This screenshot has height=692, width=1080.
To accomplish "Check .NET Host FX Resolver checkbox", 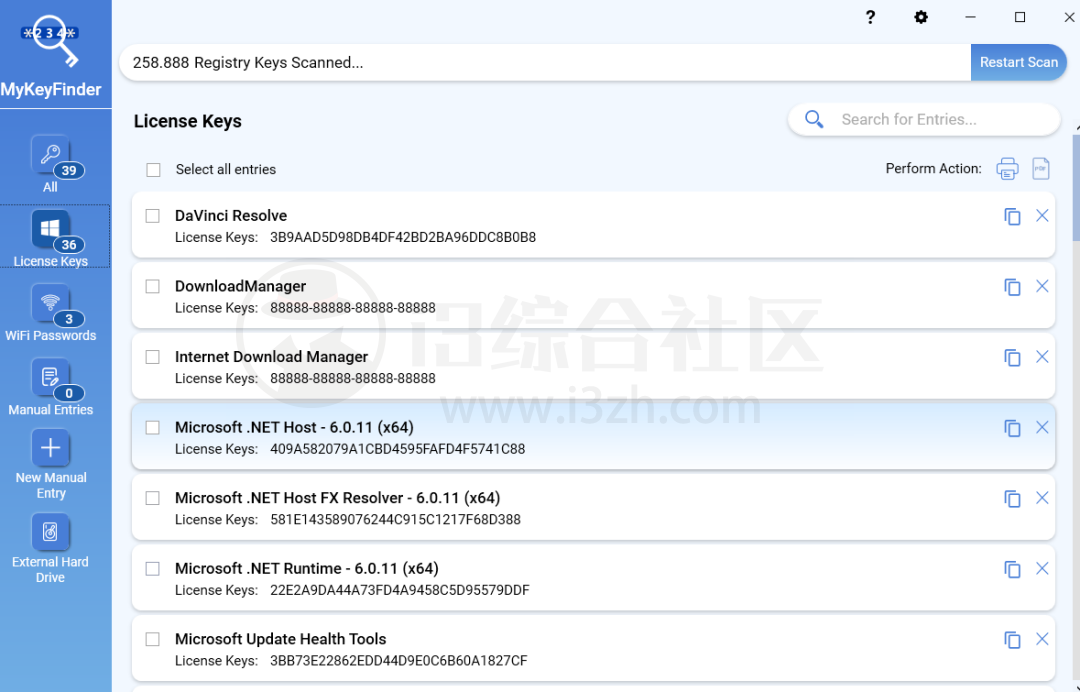I will pos(152,498).
